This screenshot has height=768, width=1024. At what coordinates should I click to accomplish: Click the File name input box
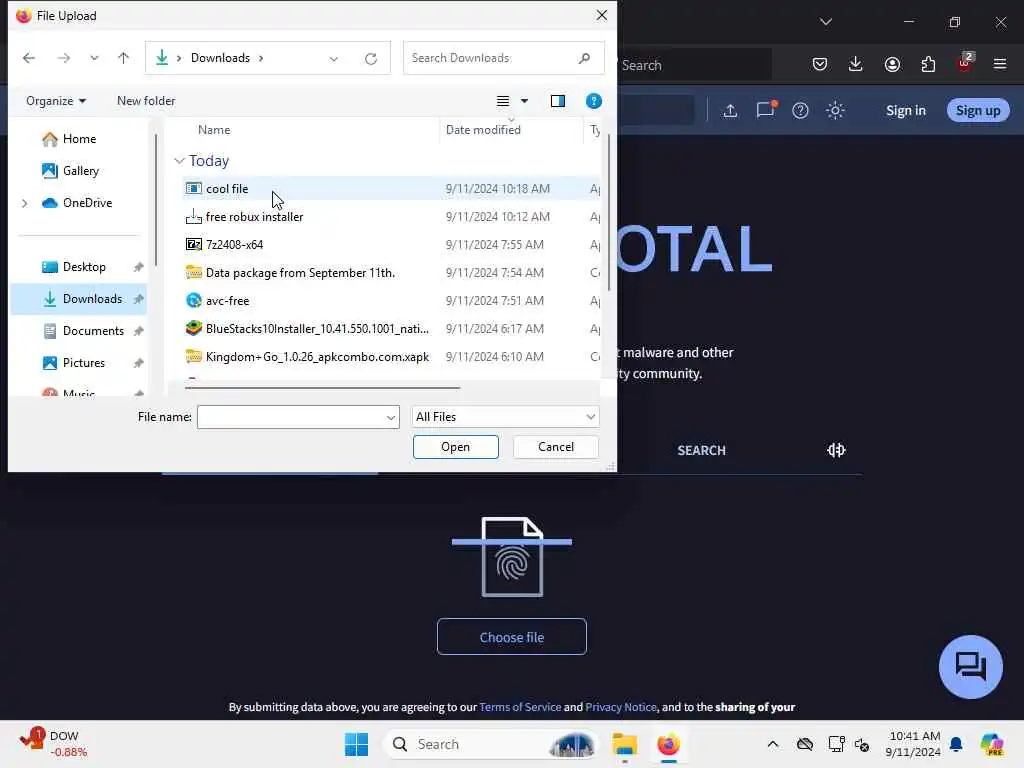291,417
